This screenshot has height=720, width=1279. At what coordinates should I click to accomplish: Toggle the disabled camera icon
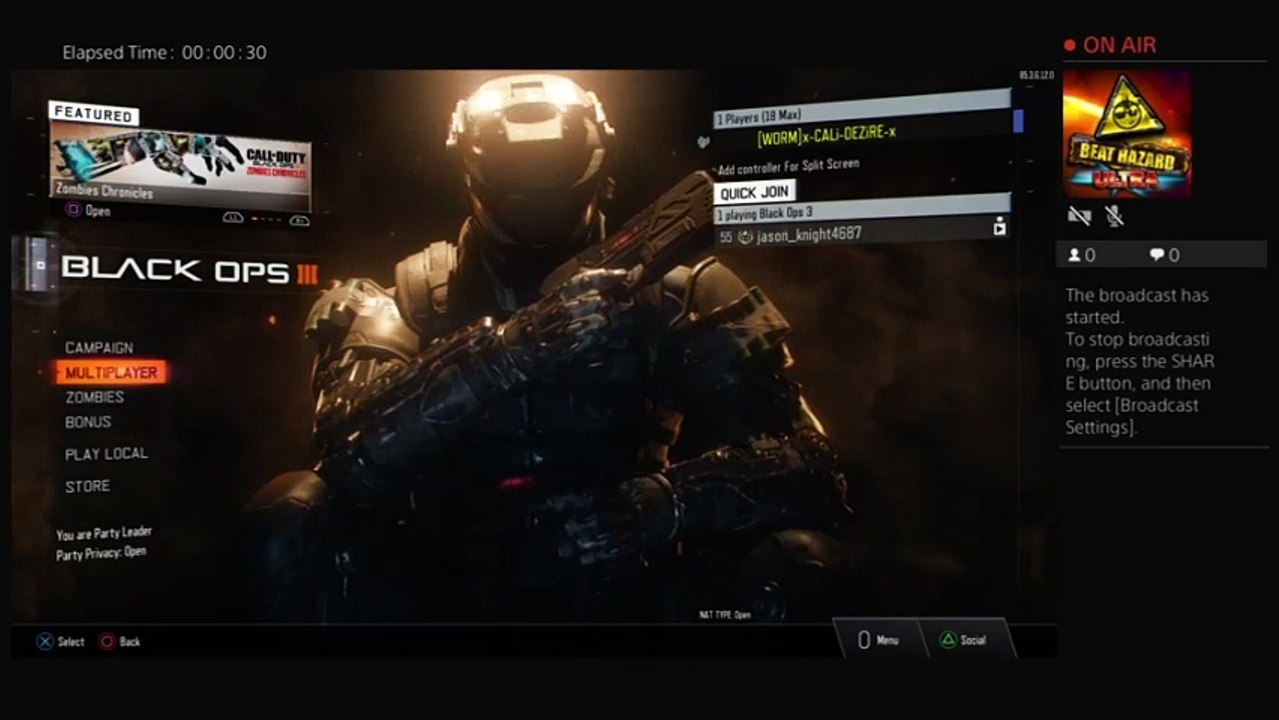pos(1078,215)
